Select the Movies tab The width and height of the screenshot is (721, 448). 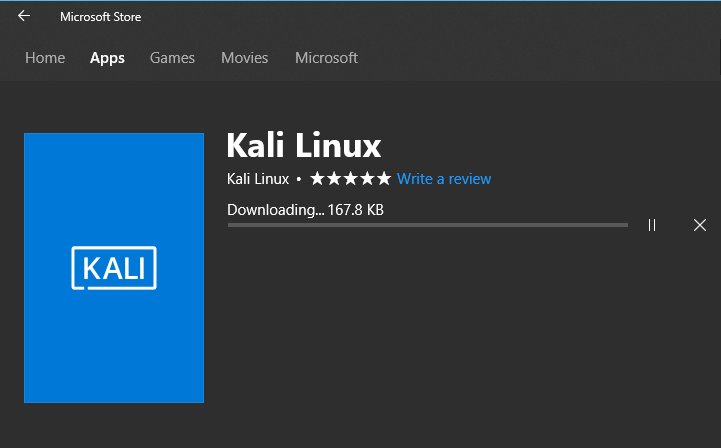point(245,58)
